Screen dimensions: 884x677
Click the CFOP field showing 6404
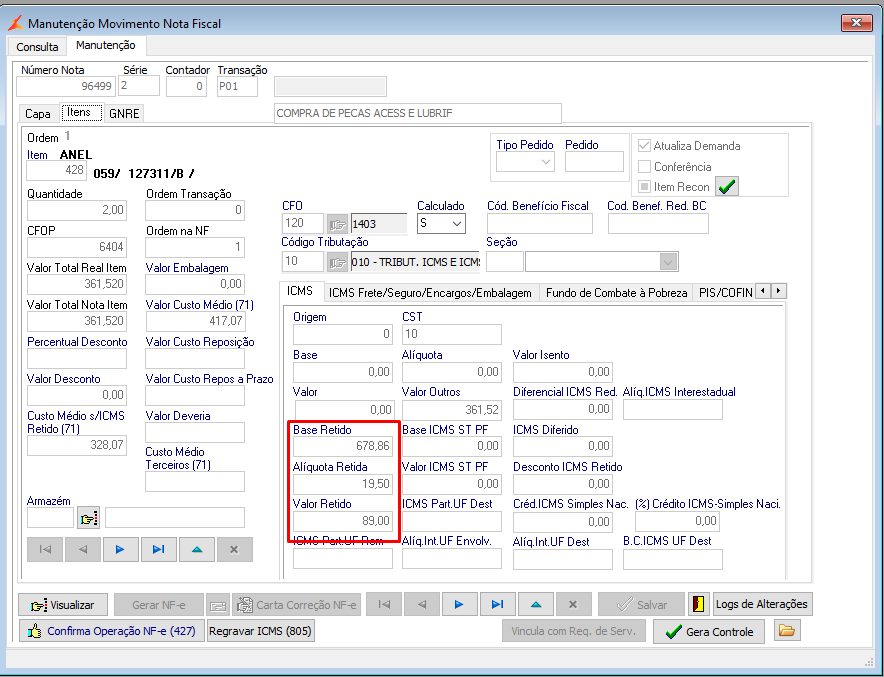(77, 247)
